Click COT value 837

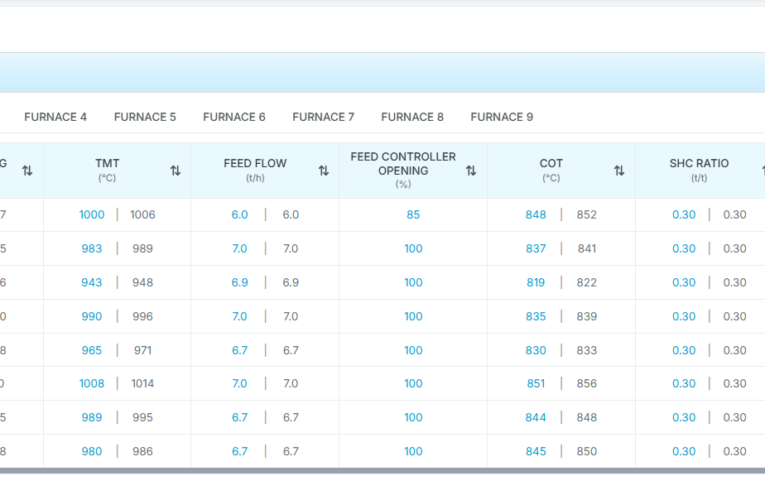536,249
